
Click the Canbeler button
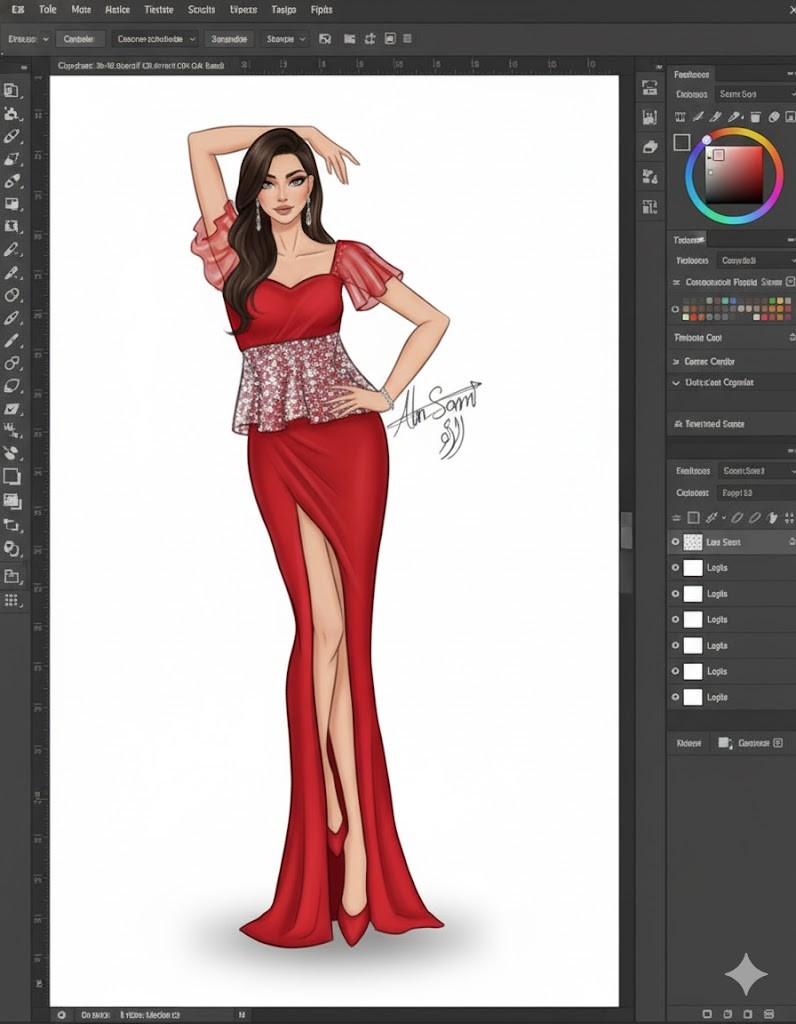[79, 39]
